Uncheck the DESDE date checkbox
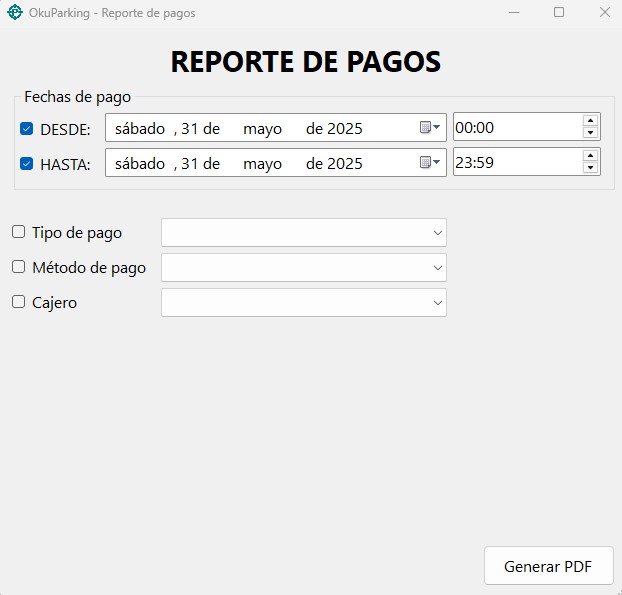Image resolution: width=622 pixels, height=595 pixels. [27, 129]
